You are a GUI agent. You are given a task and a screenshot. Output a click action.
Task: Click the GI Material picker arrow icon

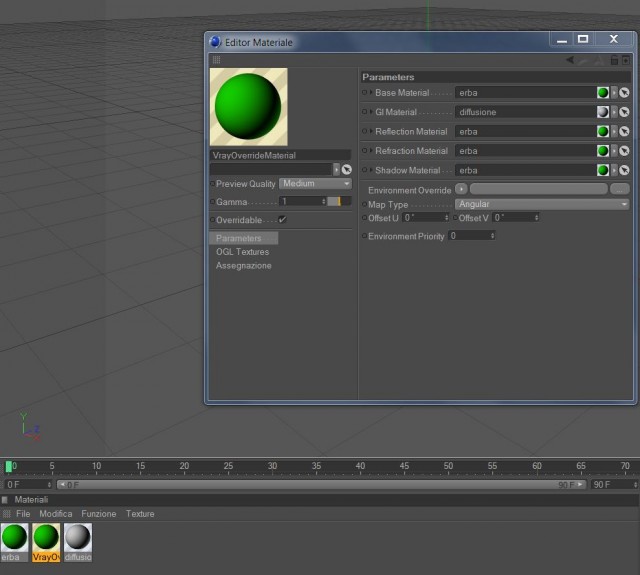pos(624,112)
